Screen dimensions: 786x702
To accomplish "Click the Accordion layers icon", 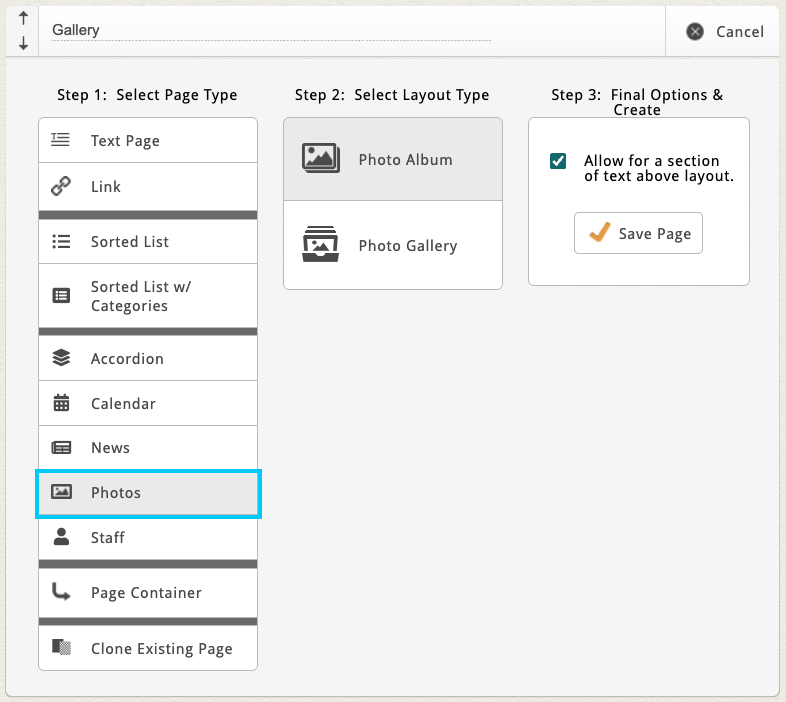I will tap(61, 358).
